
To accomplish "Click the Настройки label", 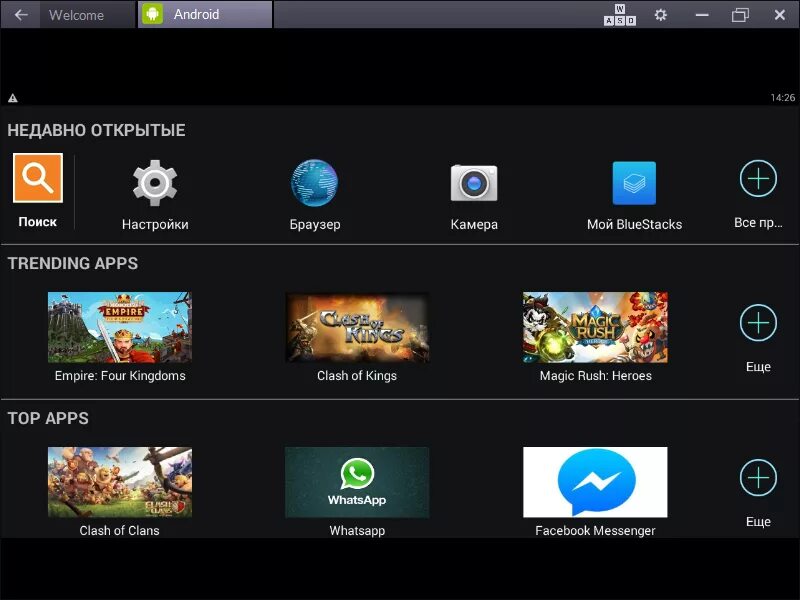I will coord(155,224).
